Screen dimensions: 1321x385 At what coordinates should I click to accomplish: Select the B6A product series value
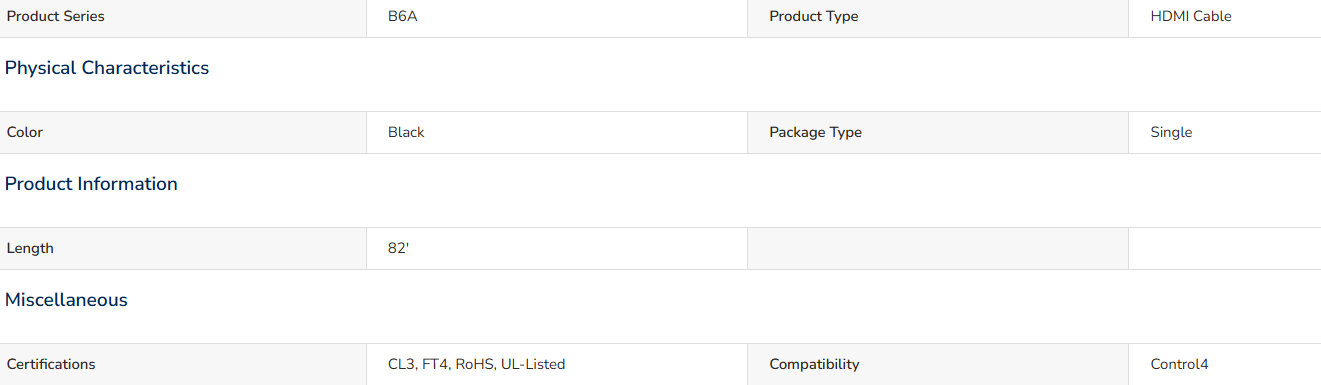click(403, 16)
